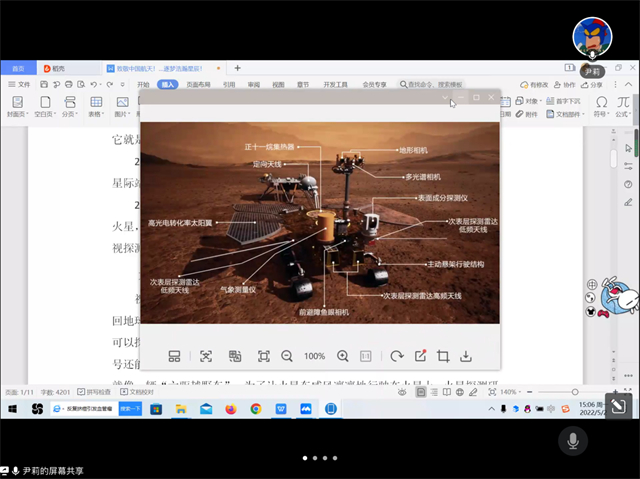Toggle 拼写检查 spell check in status bar
This screenshot has width=640, height=479.
click(x=94, y=392)
